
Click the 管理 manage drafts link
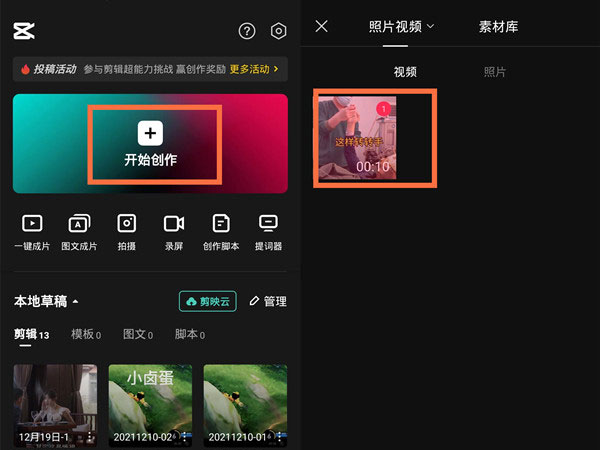pos(268,301)
